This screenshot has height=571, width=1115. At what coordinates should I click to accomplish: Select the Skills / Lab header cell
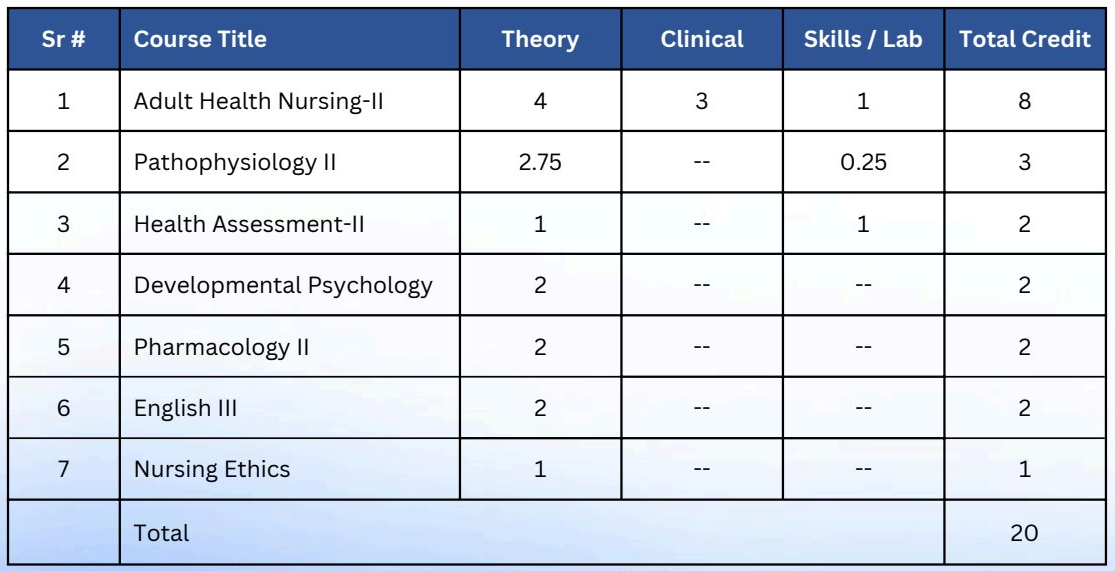point(863,39)
